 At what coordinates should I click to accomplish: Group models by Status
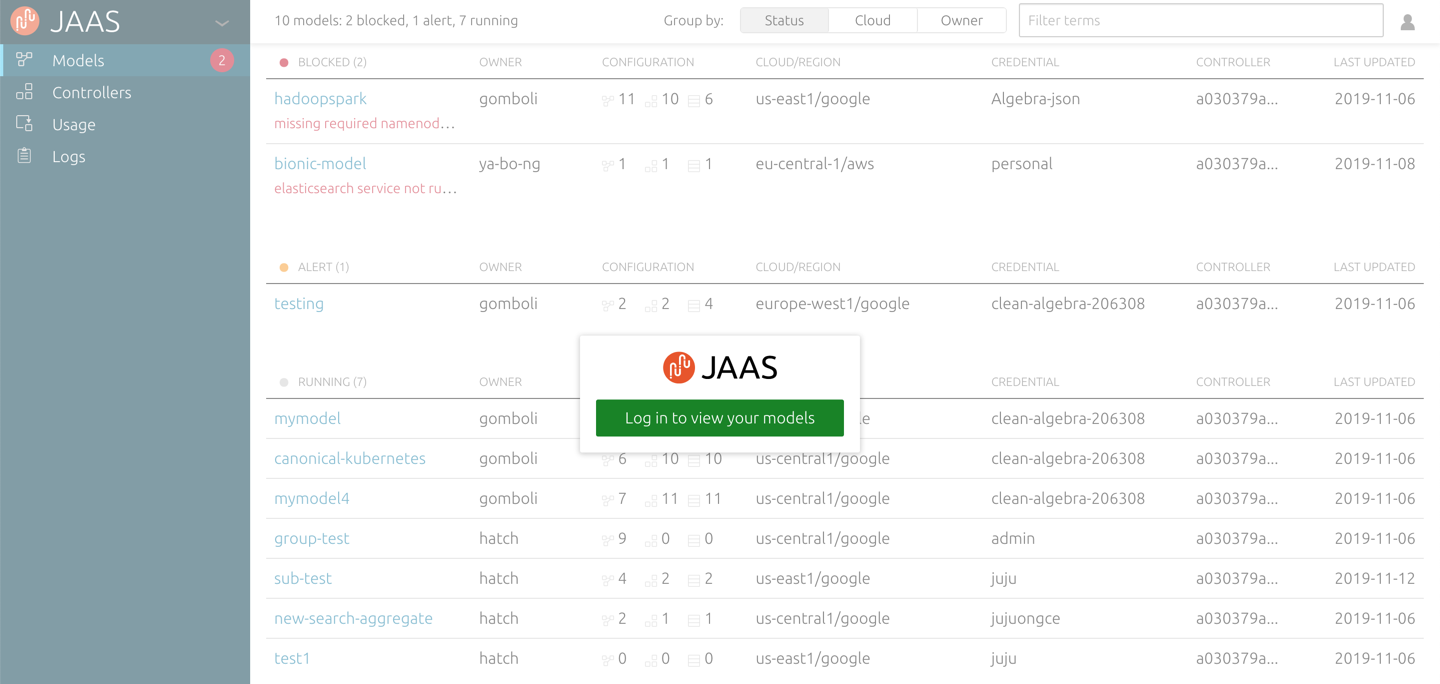pyautogui.click(x=783, y=20)
